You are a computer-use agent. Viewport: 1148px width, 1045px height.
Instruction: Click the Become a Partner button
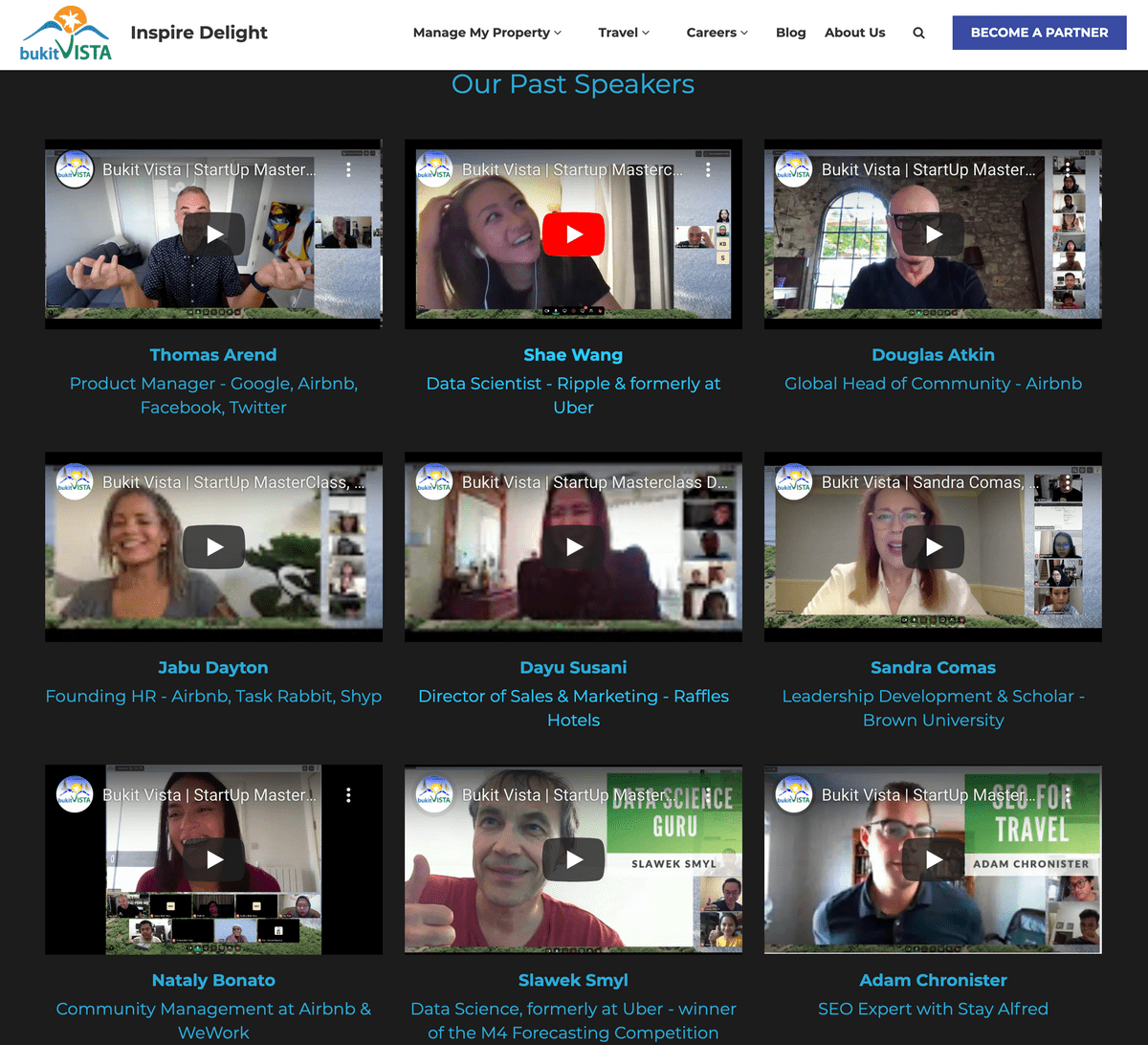pos(1040,33)
